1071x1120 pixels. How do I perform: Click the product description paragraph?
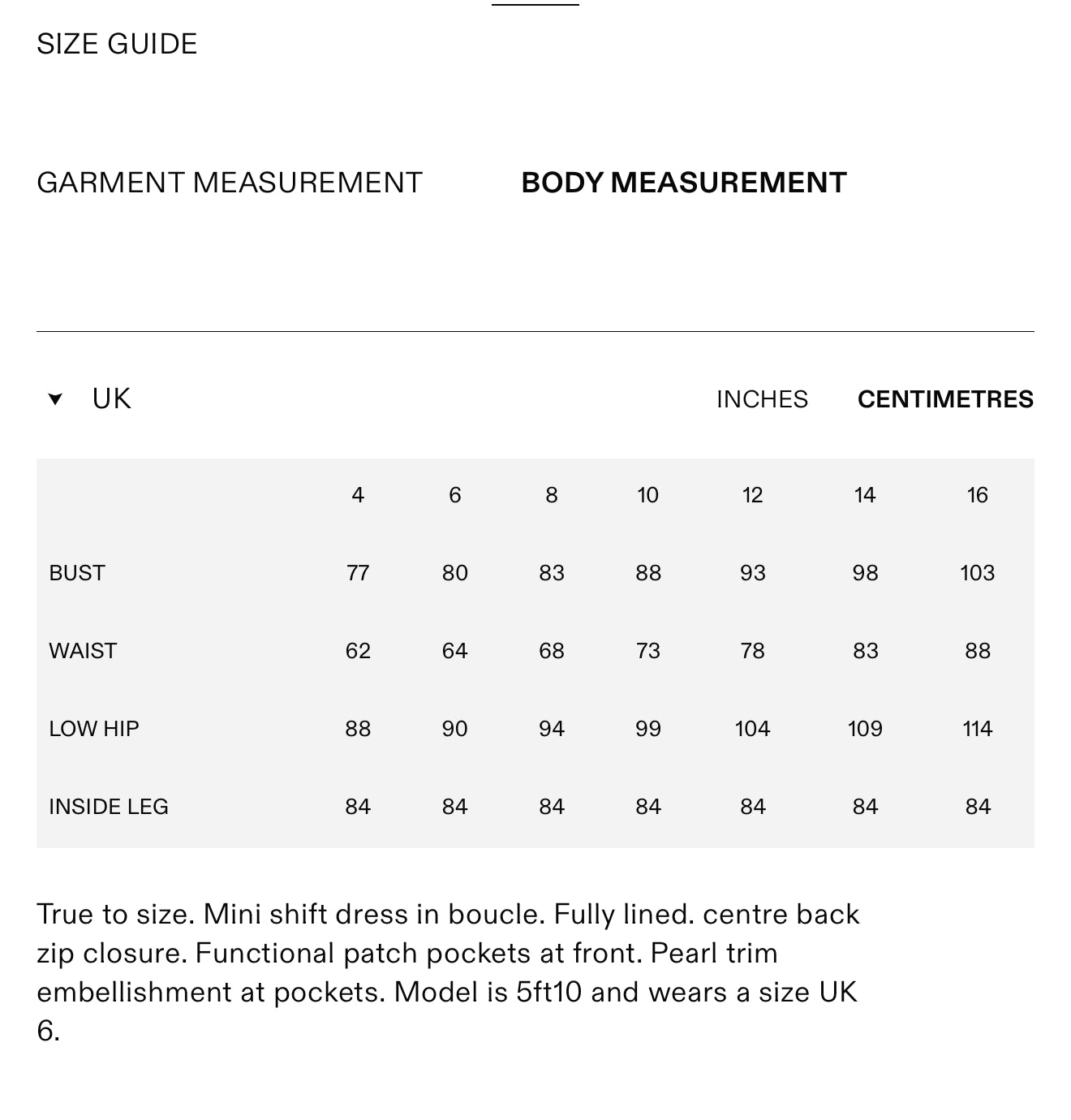[x=447, y=972]
